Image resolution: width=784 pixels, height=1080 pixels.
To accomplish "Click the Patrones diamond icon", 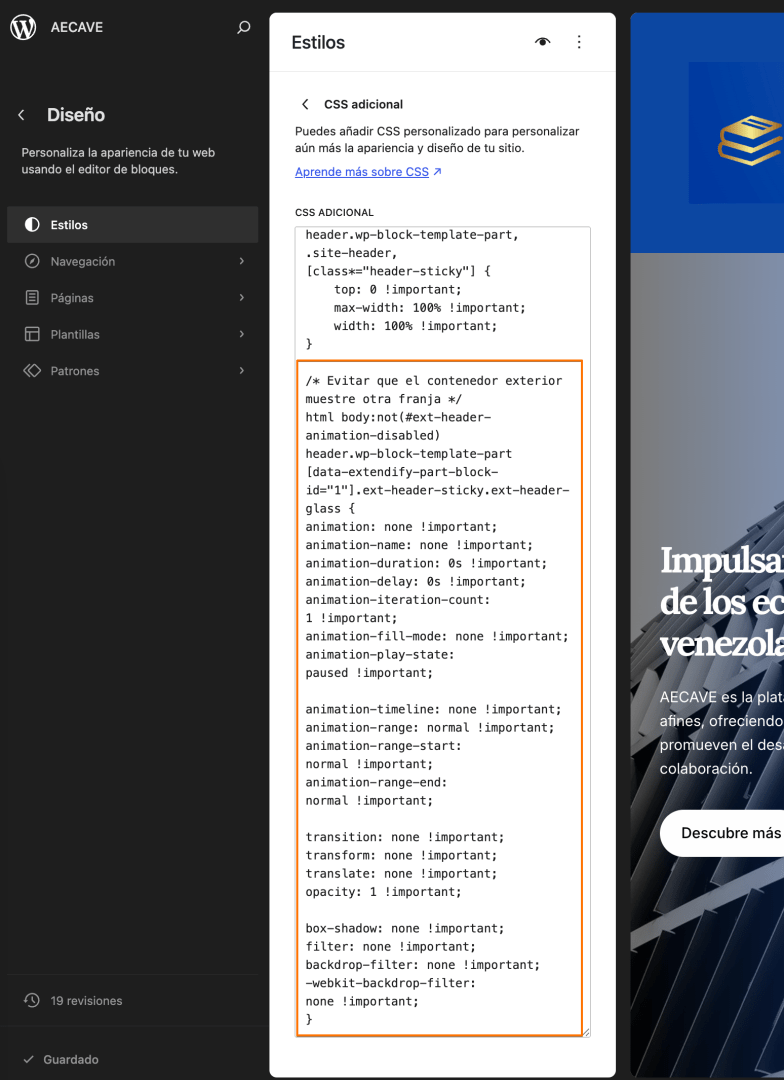I will coord(32,371).
